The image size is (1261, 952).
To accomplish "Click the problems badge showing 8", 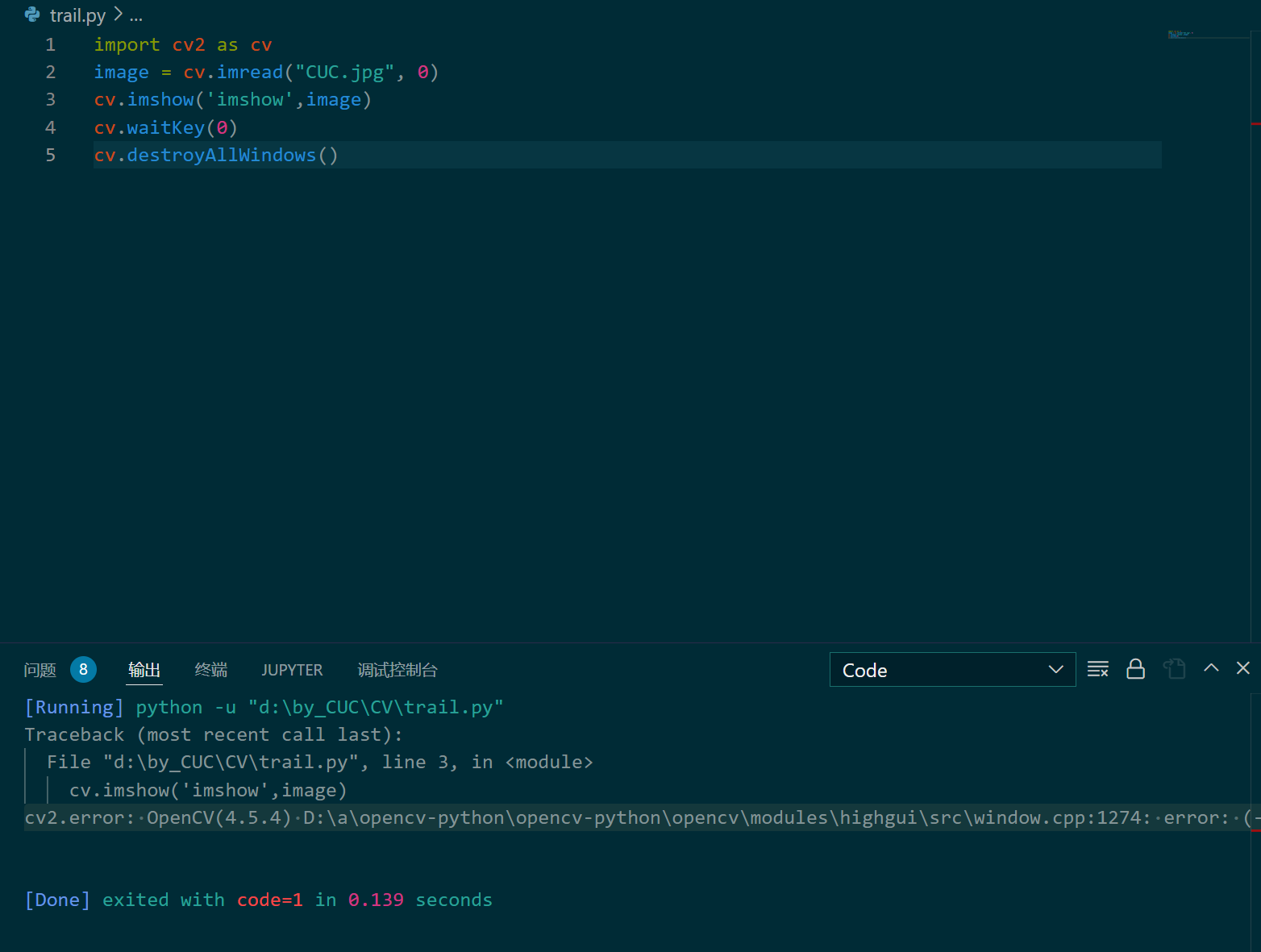I will pyautogui.click(x=83, y=669).
